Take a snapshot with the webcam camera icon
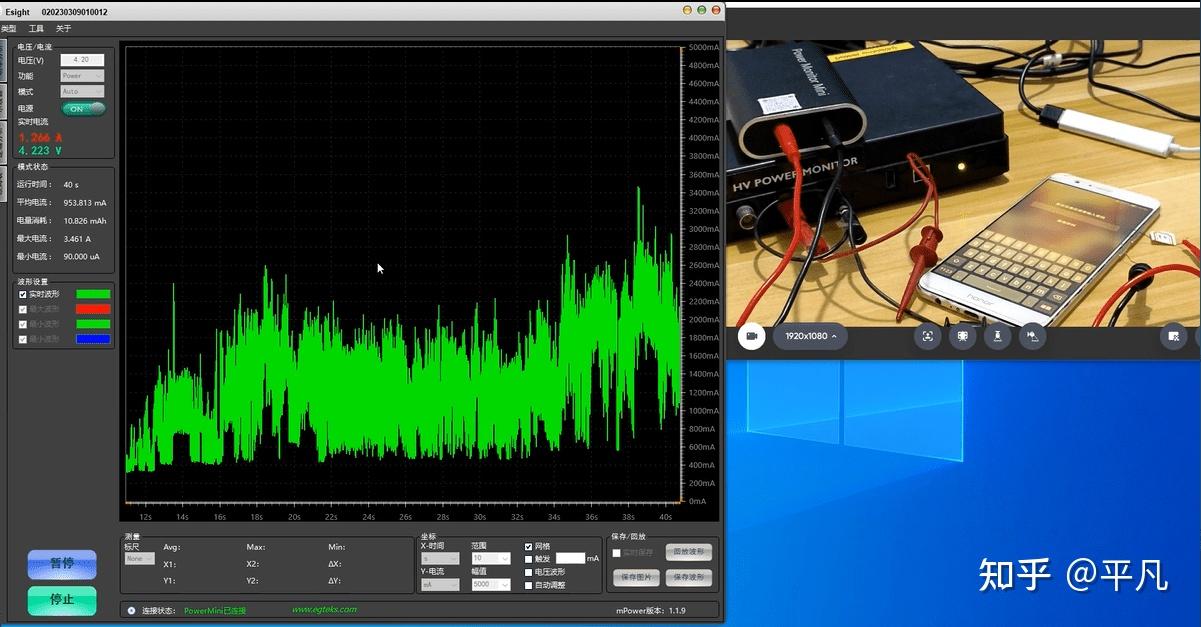The height and width of the screenshot is (627, 1201). [x=751, y=337]
